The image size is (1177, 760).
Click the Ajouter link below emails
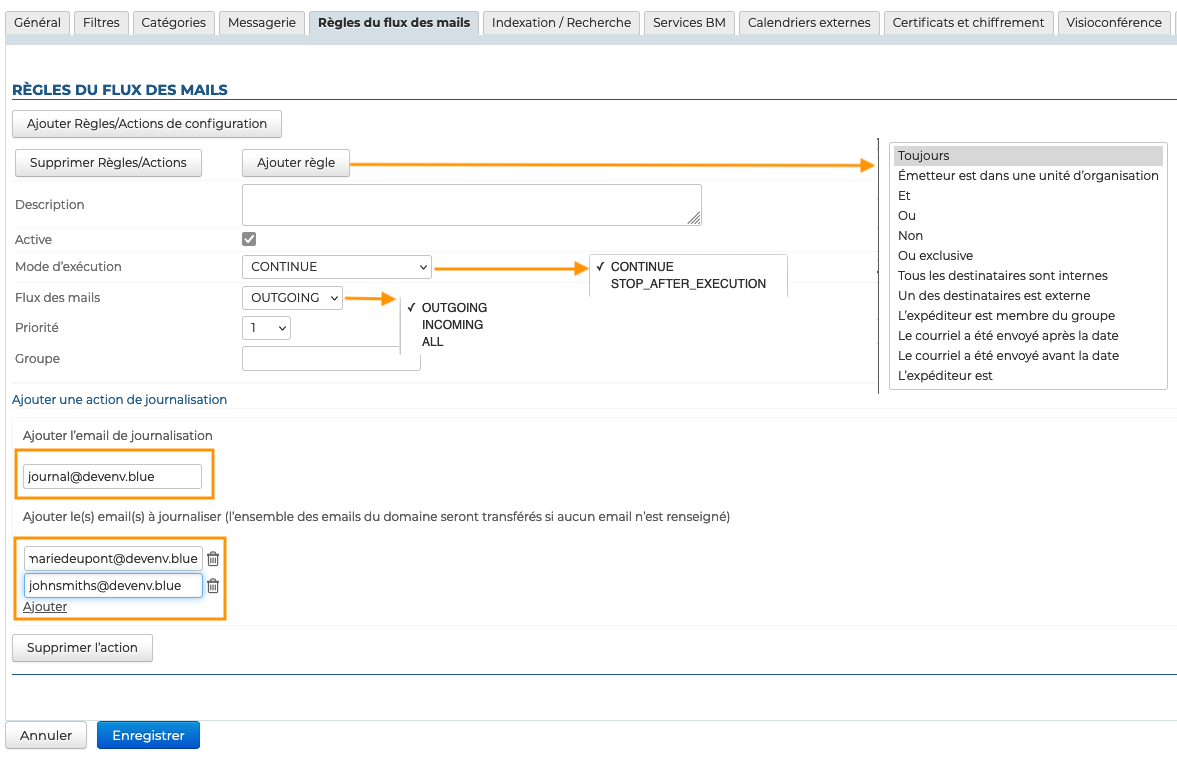coord(45,607)
